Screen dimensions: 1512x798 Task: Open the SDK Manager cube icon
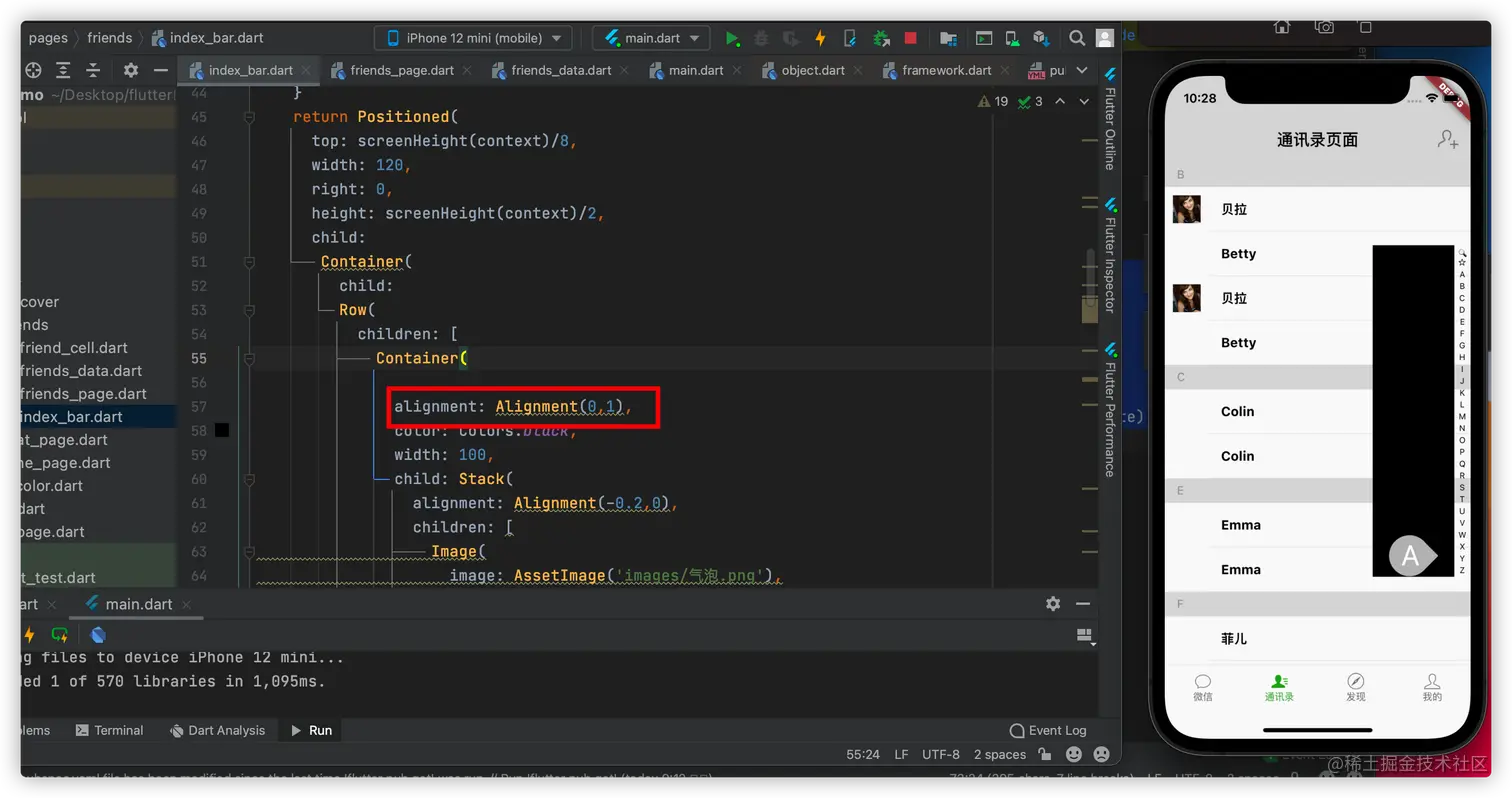[x=1041, y=38]
